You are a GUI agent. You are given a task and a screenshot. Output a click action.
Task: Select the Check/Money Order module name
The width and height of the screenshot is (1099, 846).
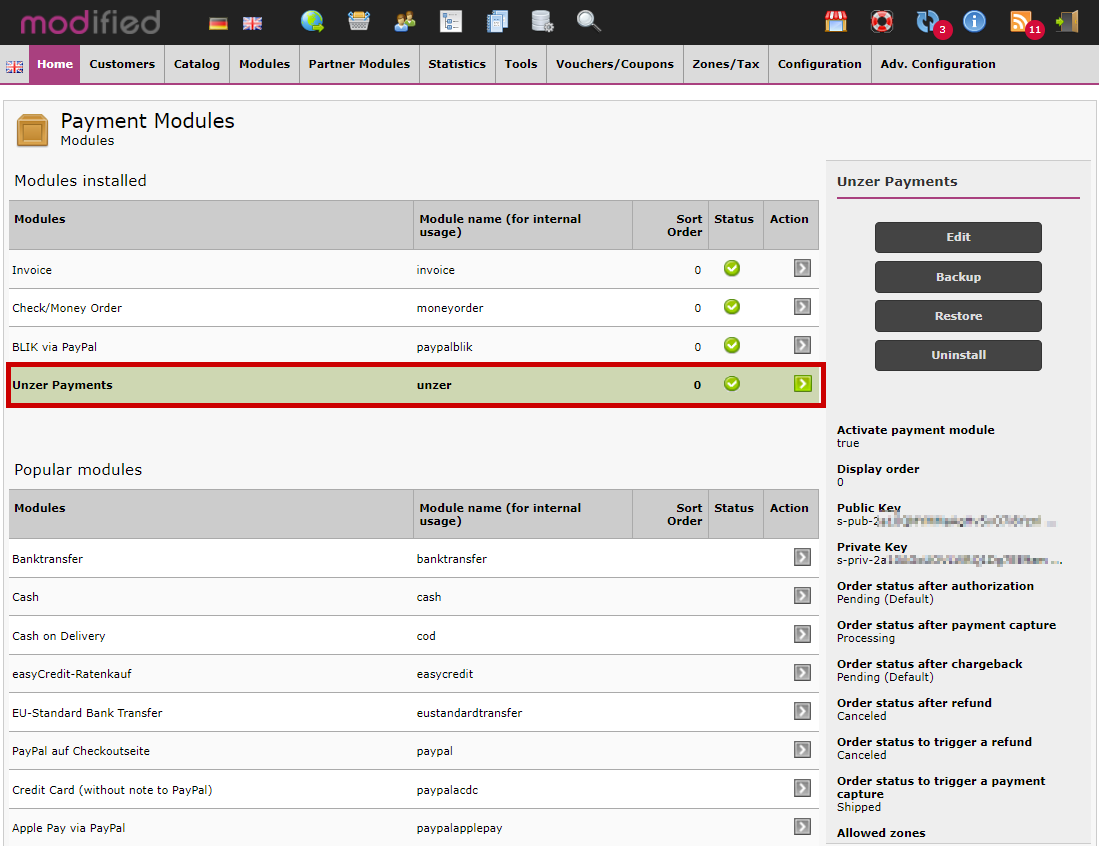click(x=67, y=308)
